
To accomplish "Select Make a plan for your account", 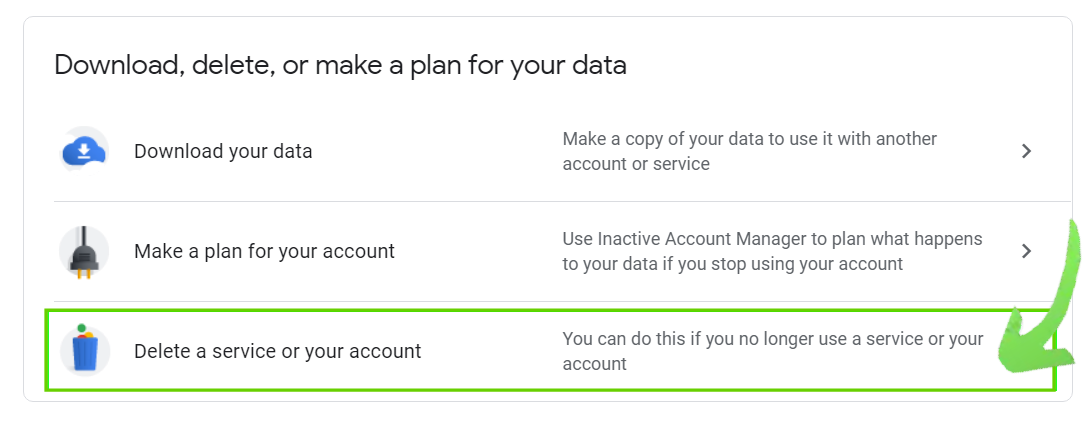I will (x=264, y=251).
